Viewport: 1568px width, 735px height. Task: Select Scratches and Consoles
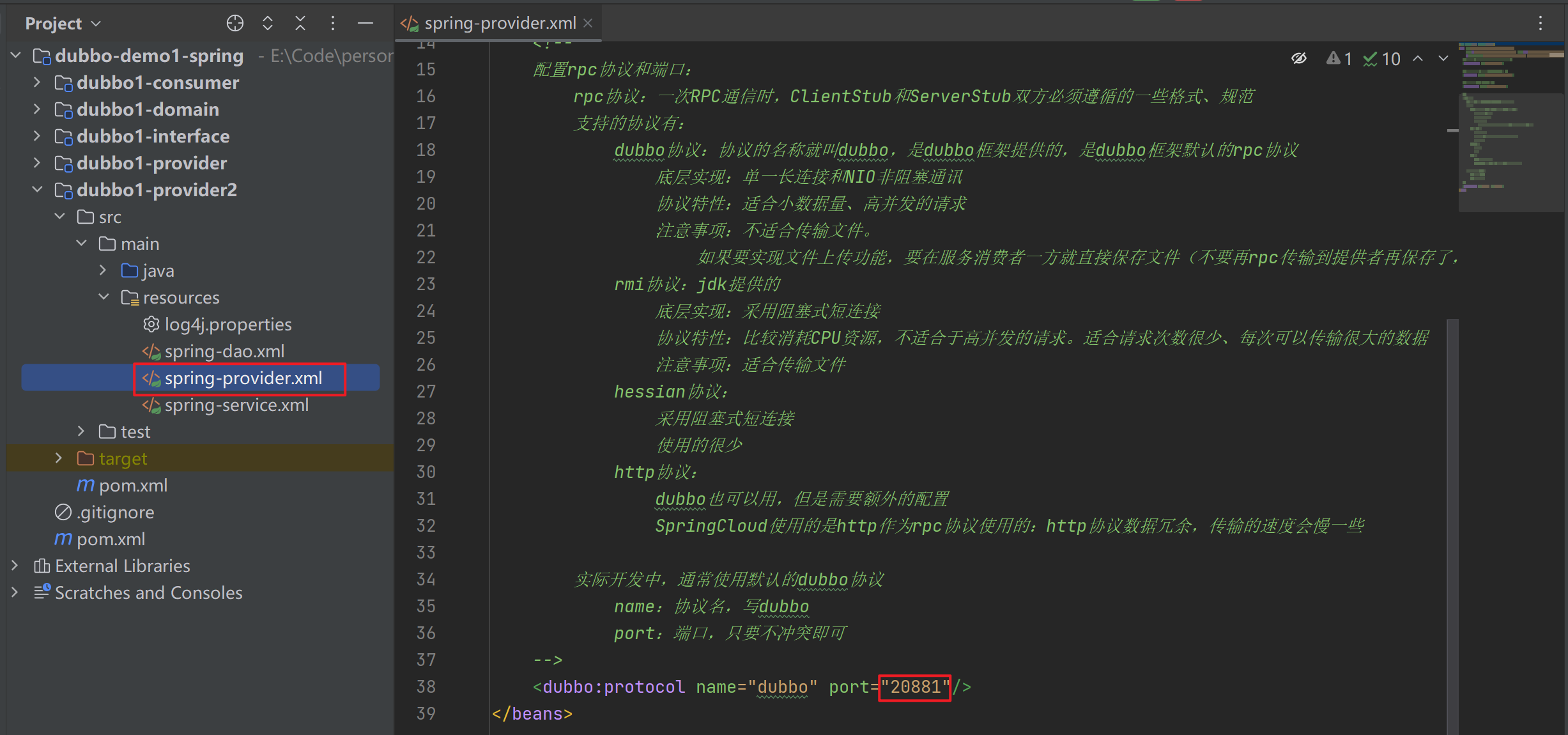[x=149, y=592]
